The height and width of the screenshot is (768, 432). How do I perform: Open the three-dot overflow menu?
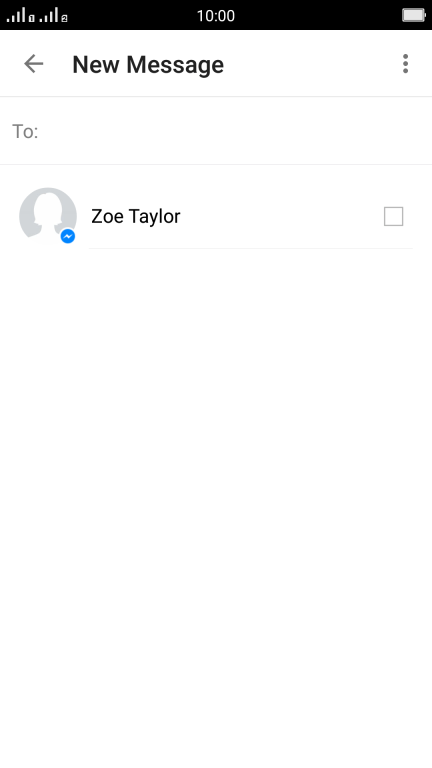coord(405,64)
